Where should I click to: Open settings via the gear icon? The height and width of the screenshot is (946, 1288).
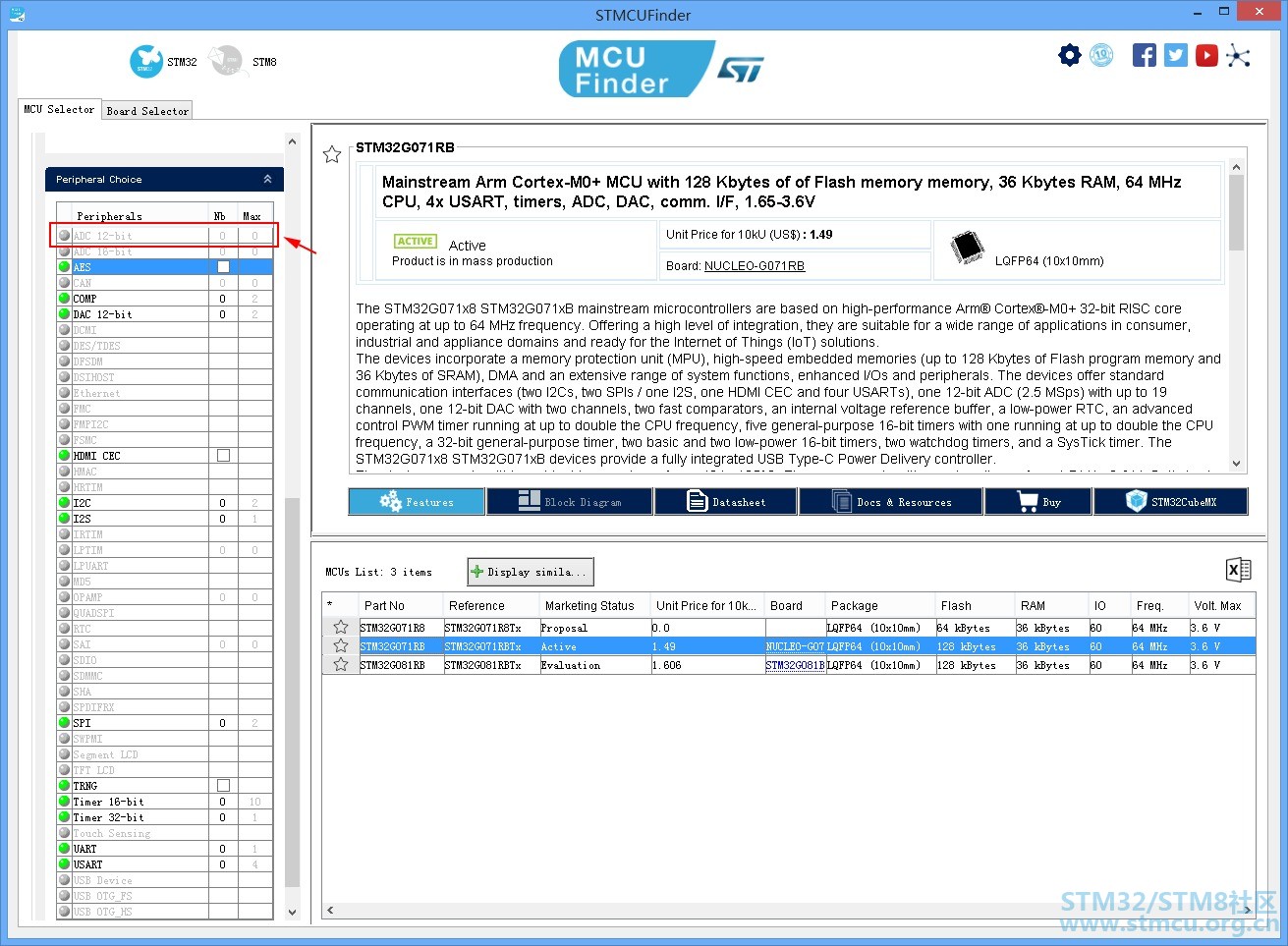(1070, 55)
